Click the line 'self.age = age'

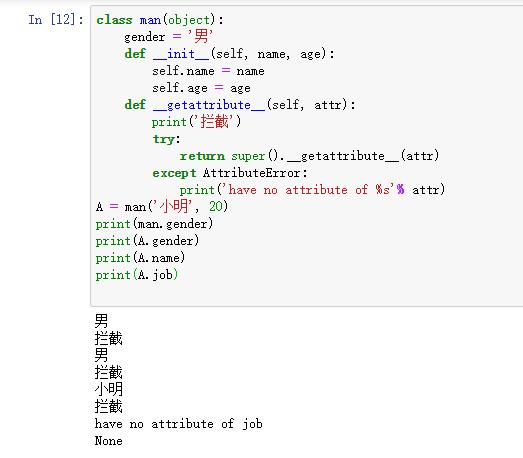pyautogui.click(x=201, y=88)
